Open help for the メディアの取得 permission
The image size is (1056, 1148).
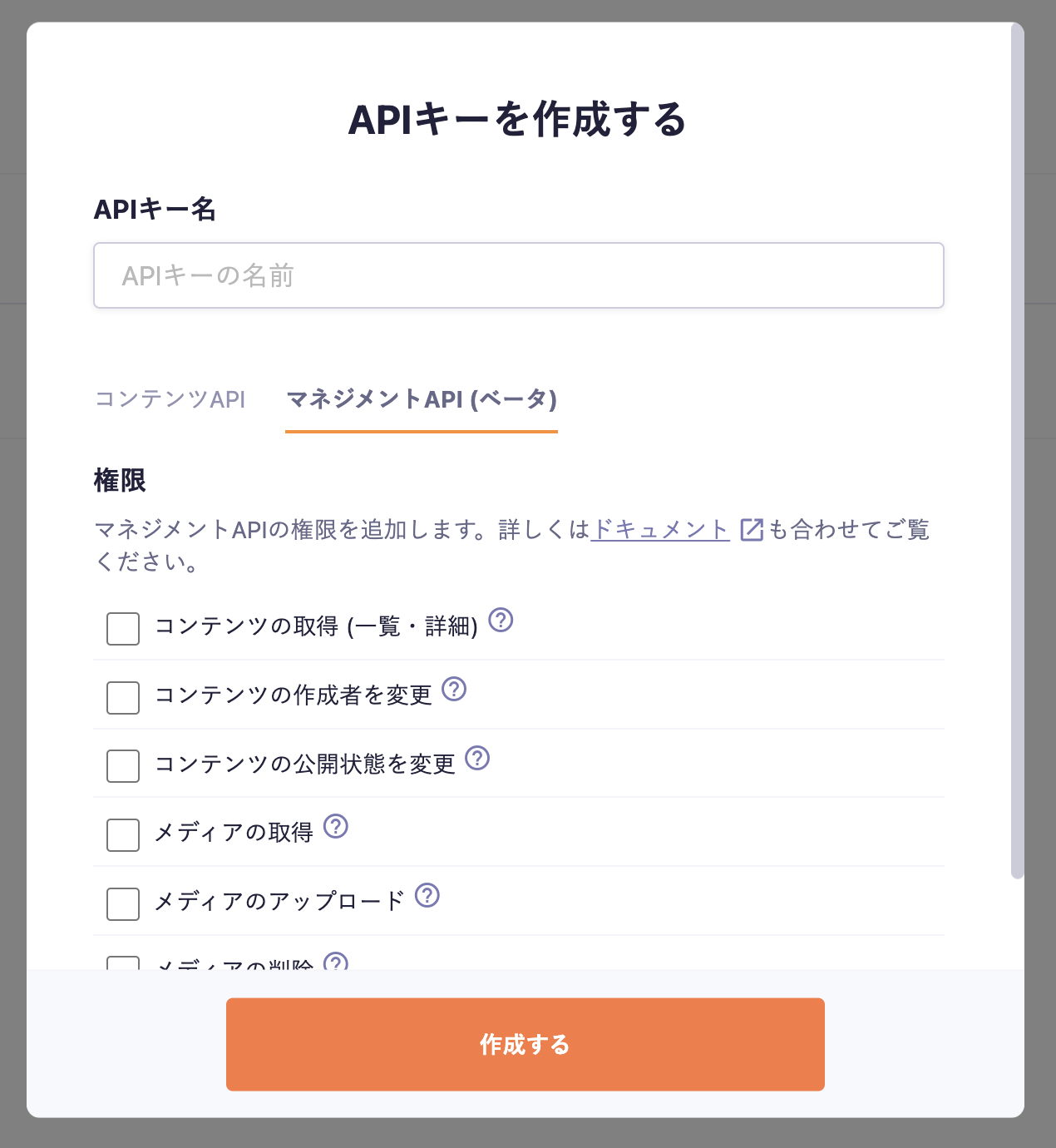click(x=336, y=827)
